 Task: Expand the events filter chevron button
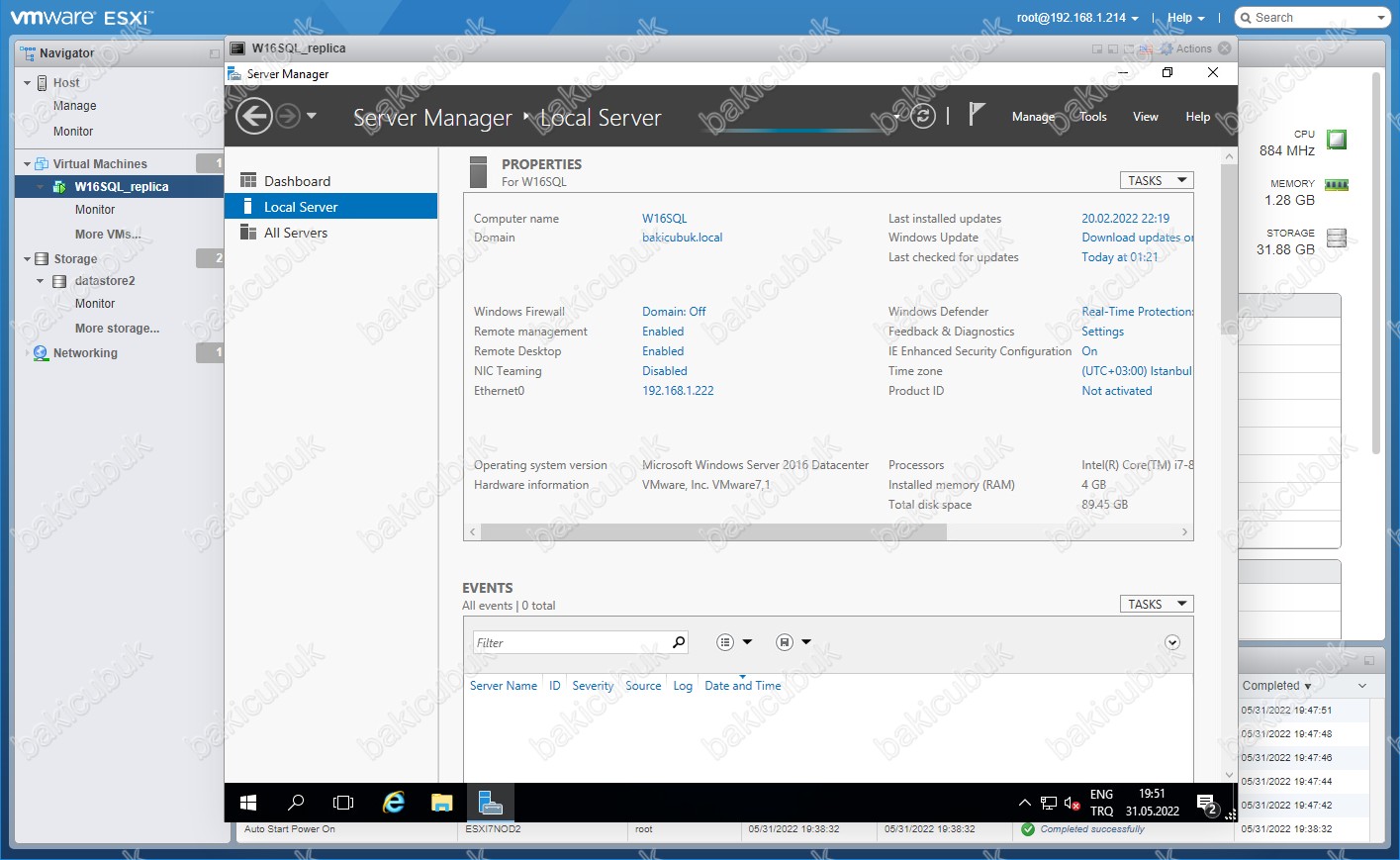[x=1172, y=642]
